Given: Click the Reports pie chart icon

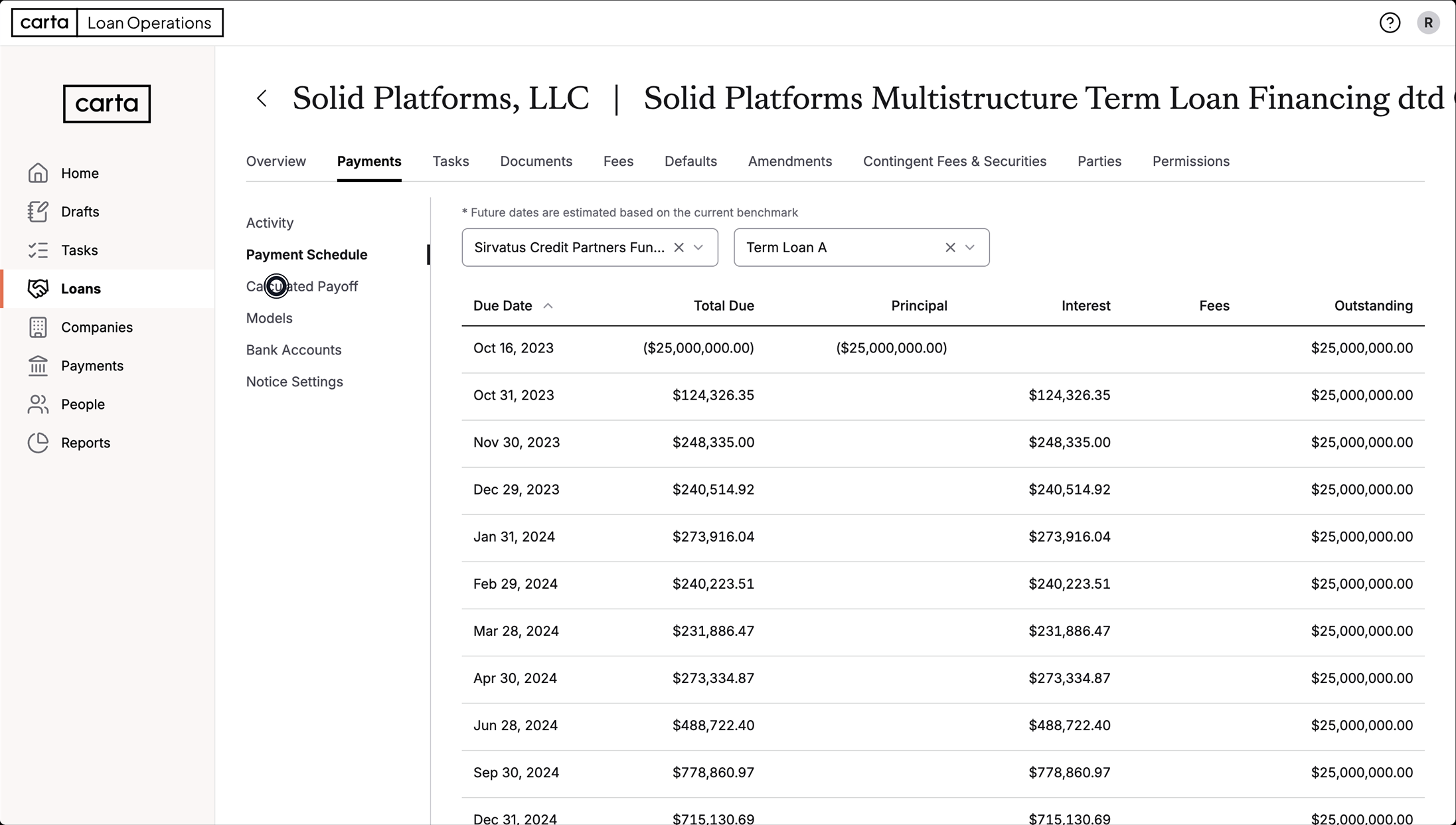Looking at the screenshot, I should click(39, 442).
